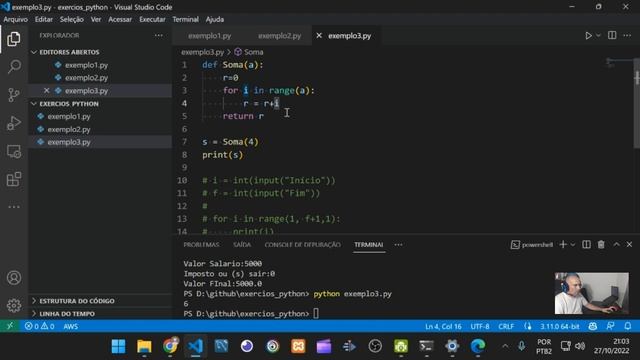The image size is (640, 360).
Task: Click in terminal command prompt line
Action: click(x=251, y=313)
